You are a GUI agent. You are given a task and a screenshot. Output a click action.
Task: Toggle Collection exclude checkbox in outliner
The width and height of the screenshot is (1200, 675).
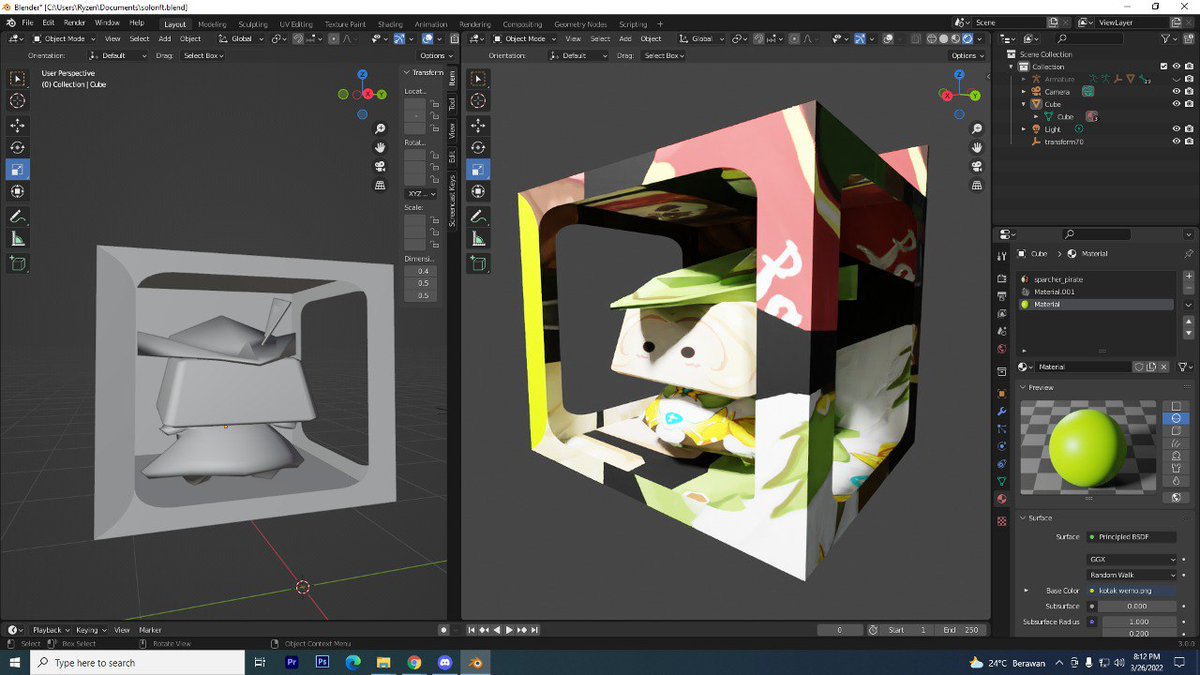tap(1164, 67)
